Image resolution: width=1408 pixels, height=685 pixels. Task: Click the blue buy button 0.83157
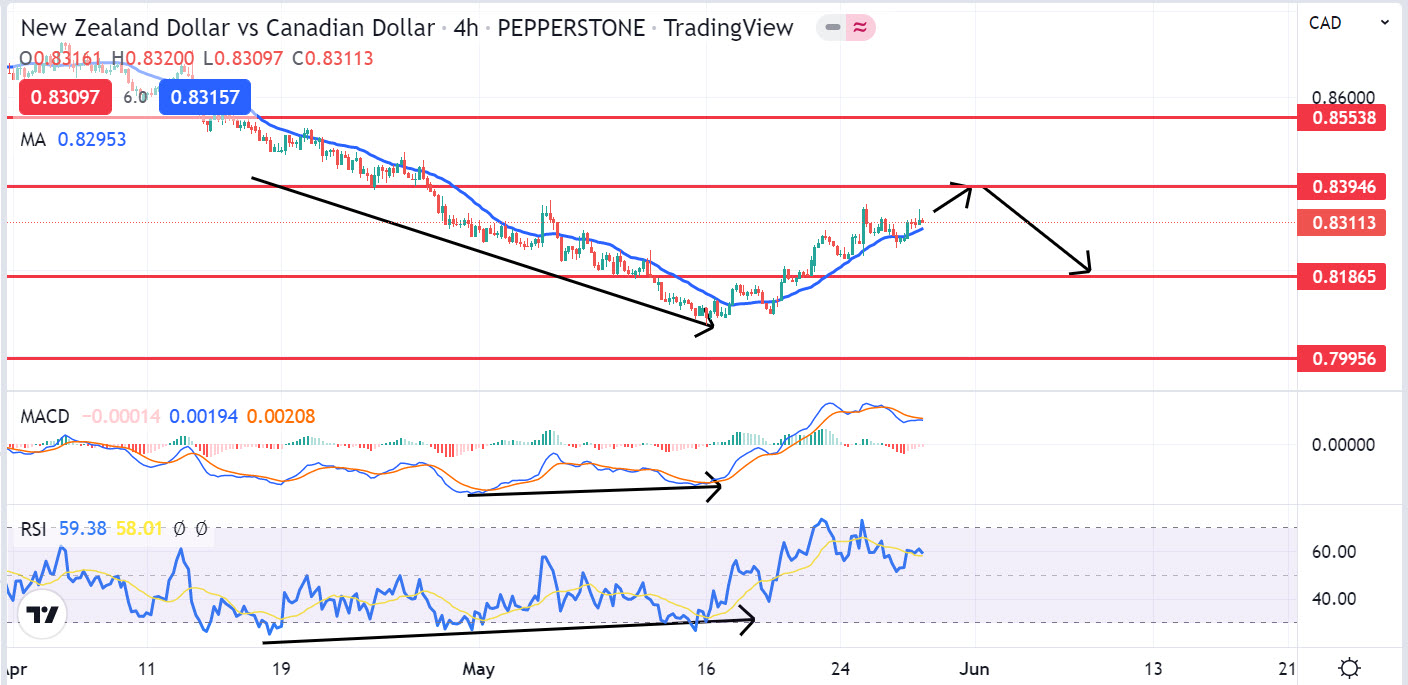[203, 97]
